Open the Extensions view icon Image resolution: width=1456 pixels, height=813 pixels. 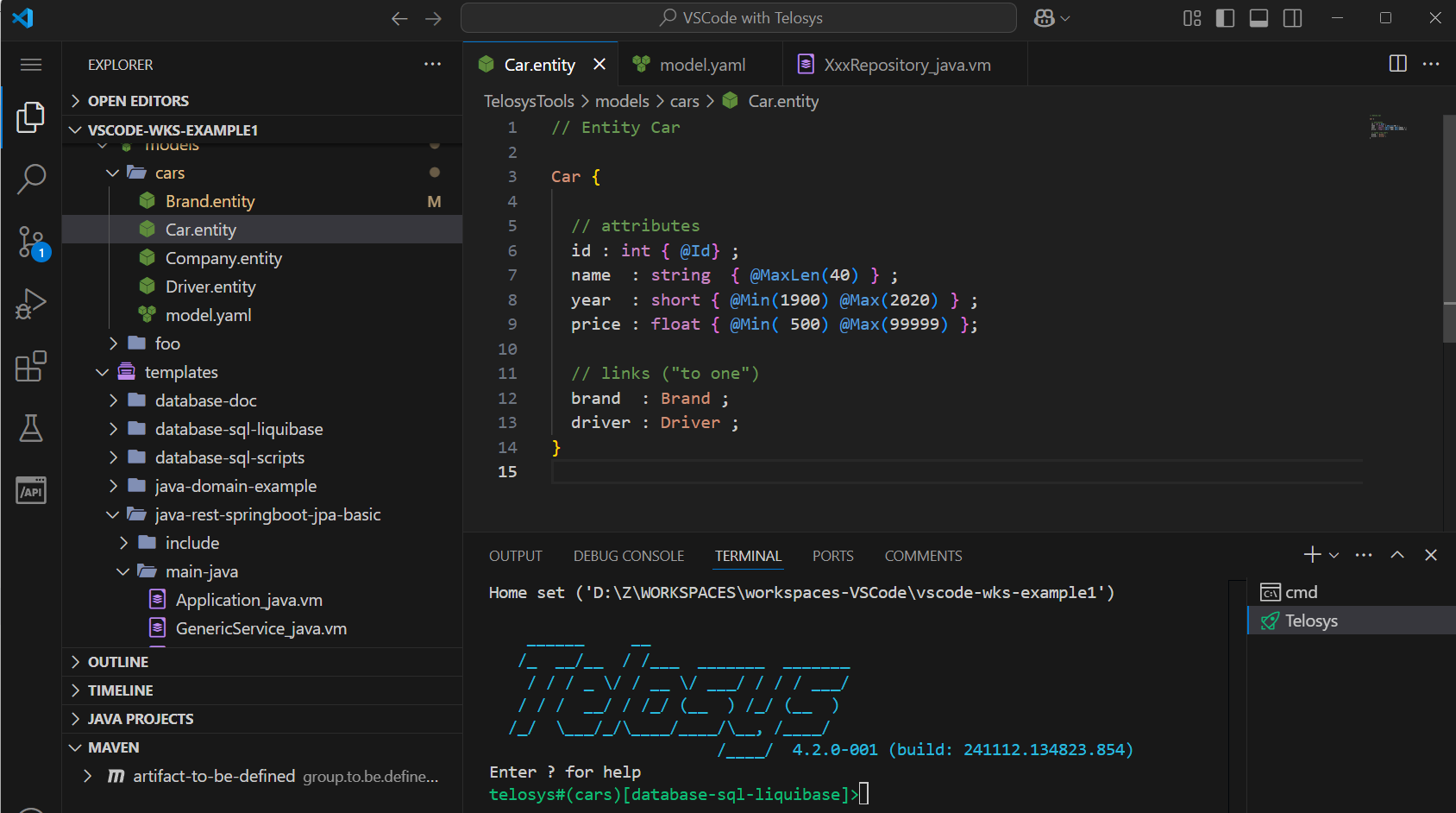[31, 366]
